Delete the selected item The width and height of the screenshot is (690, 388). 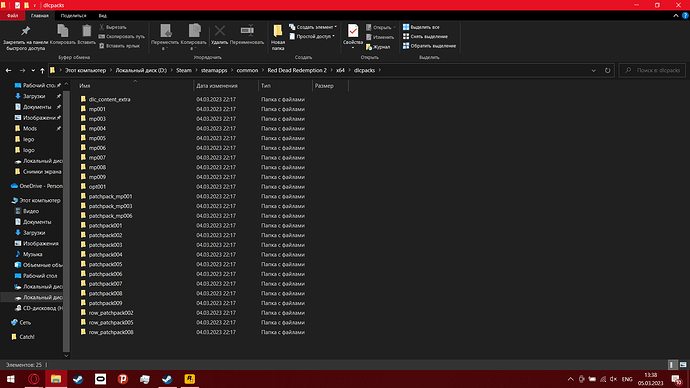(220, 35)
